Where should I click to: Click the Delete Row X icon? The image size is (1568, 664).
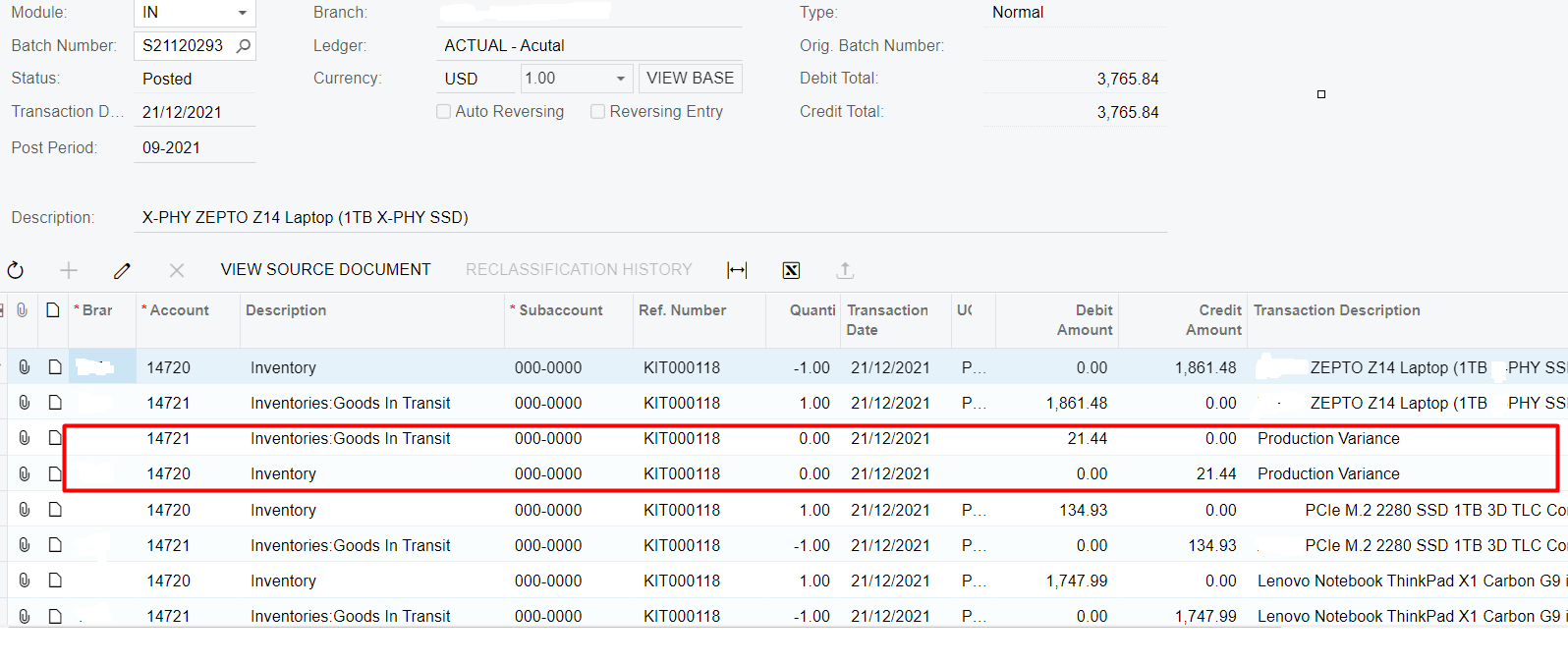[x=177, y=270]
